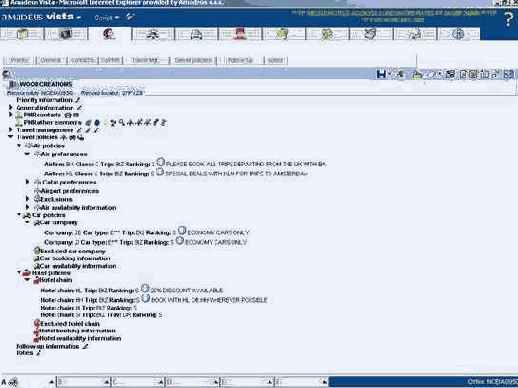The height and width of the screenshot is (388, 518).
Task: Click the car module icon in top toolbar
Action: tap(196, 34)
